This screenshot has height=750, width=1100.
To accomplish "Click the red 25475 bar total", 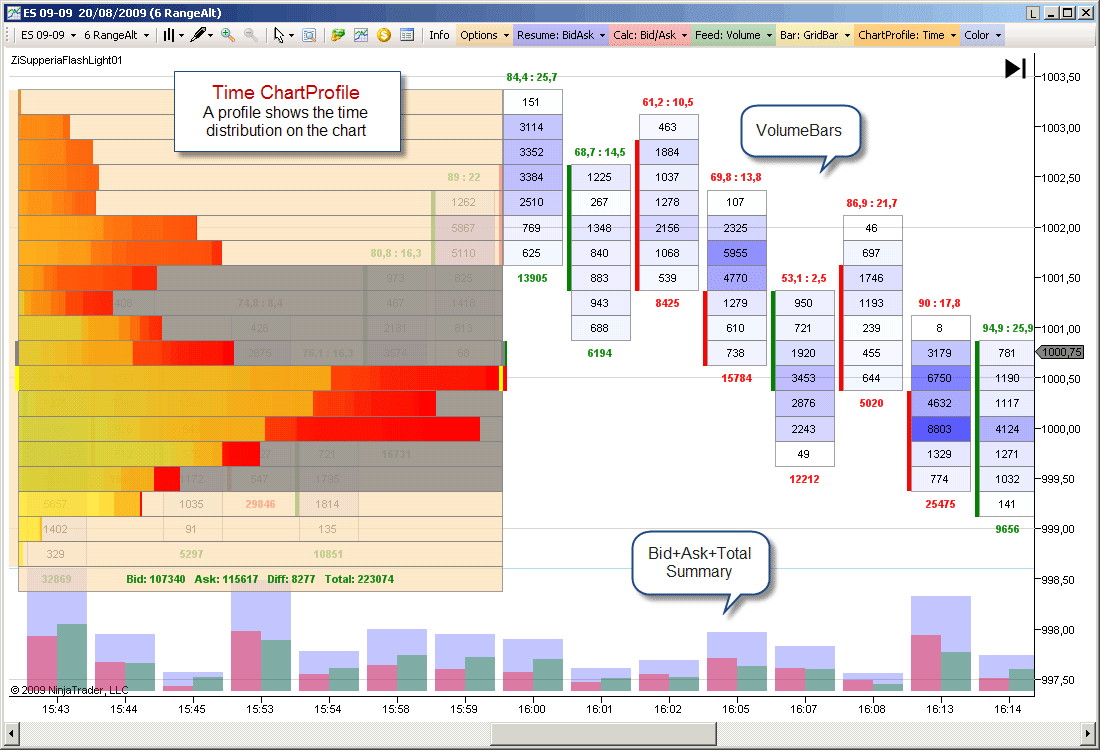I will (940, 504).
